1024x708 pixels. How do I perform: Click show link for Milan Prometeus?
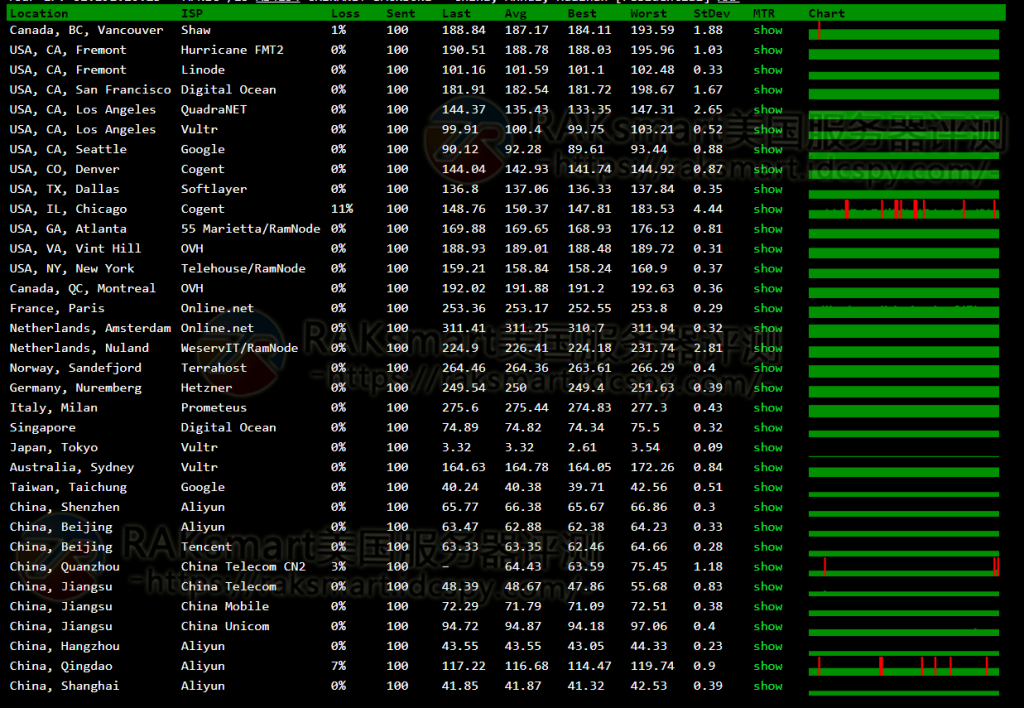(x=768, y=408)
